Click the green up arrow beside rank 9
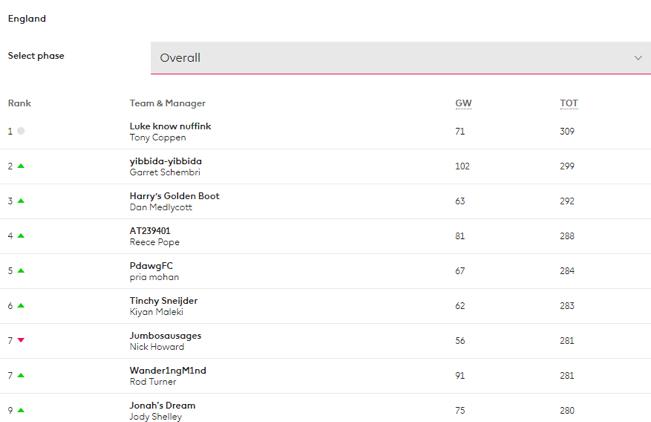The width and height of the screenshot is (651, 422). point(21,410)
